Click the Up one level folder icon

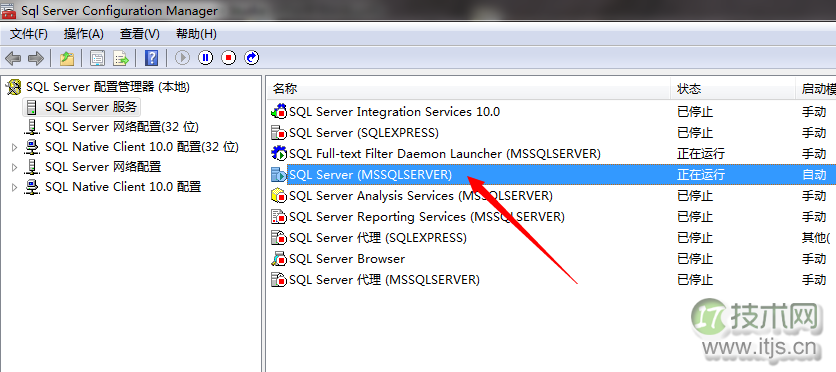pyautogui.click(x=67, y=58)
